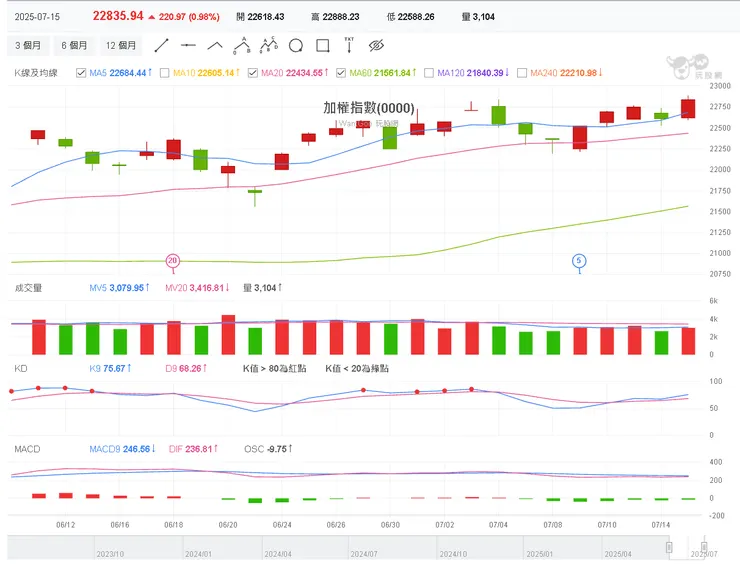740x567 pixels.
Task: Toggle the hide drawings eye icon
Action: [376, 46]
